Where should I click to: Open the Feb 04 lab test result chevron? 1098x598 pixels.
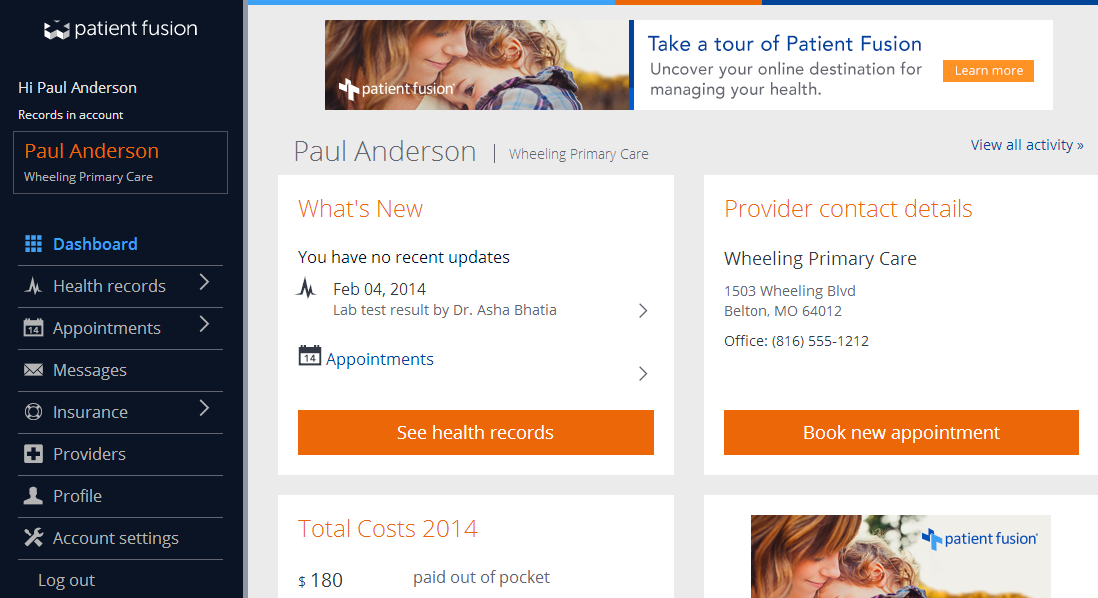pos(643,311)
